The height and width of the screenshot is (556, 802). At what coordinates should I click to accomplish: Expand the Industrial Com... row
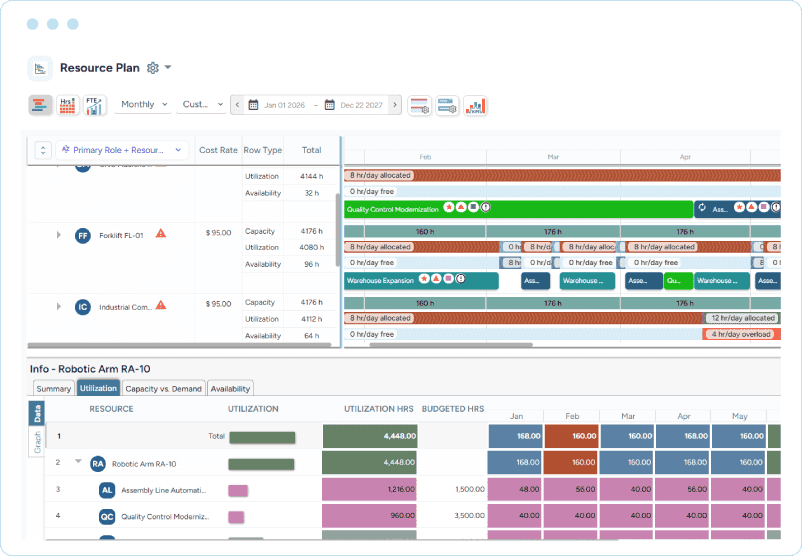(59, 306)
